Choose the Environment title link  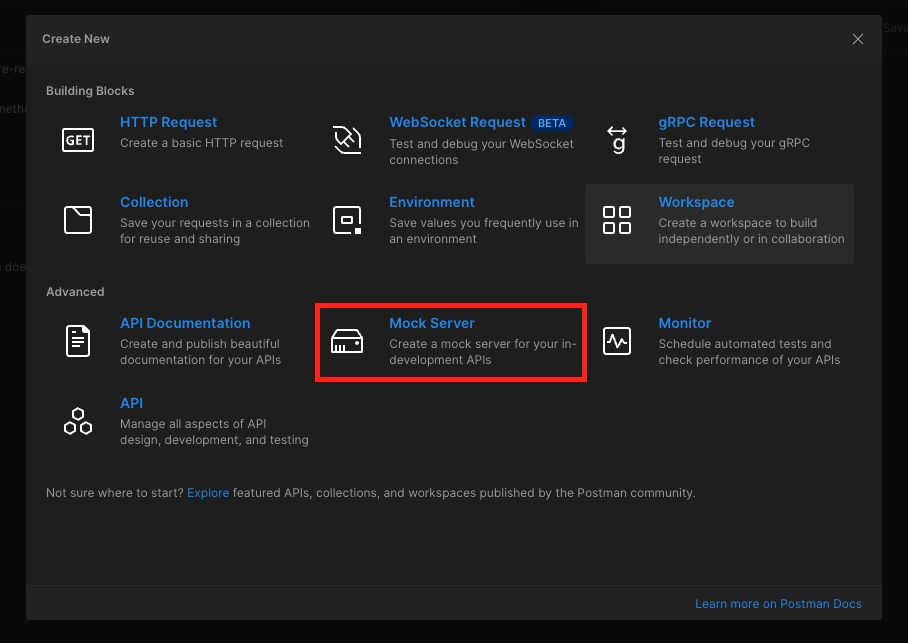[x=432, y=202]
